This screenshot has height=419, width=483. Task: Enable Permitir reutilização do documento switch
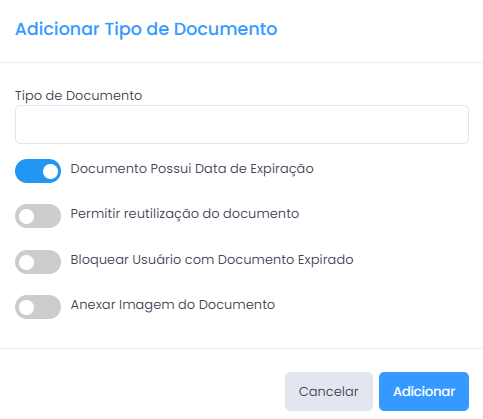(x=38, y=216)
